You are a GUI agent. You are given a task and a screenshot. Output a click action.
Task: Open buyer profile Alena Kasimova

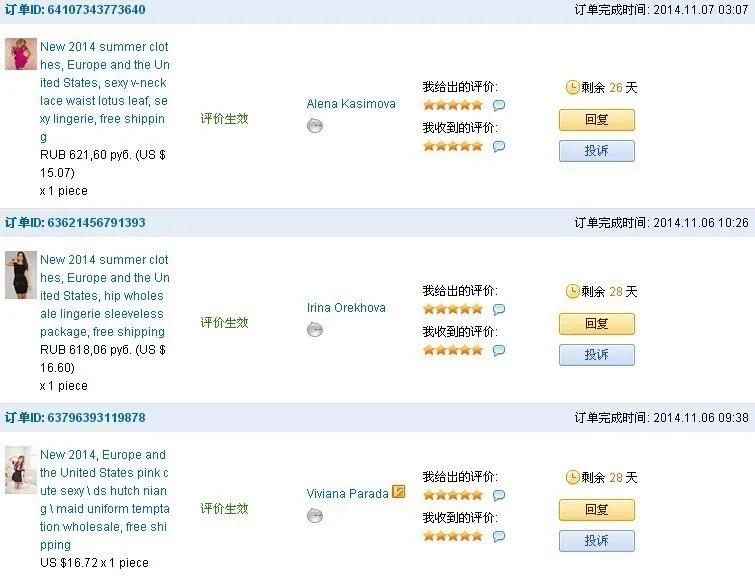coord(351,104)
